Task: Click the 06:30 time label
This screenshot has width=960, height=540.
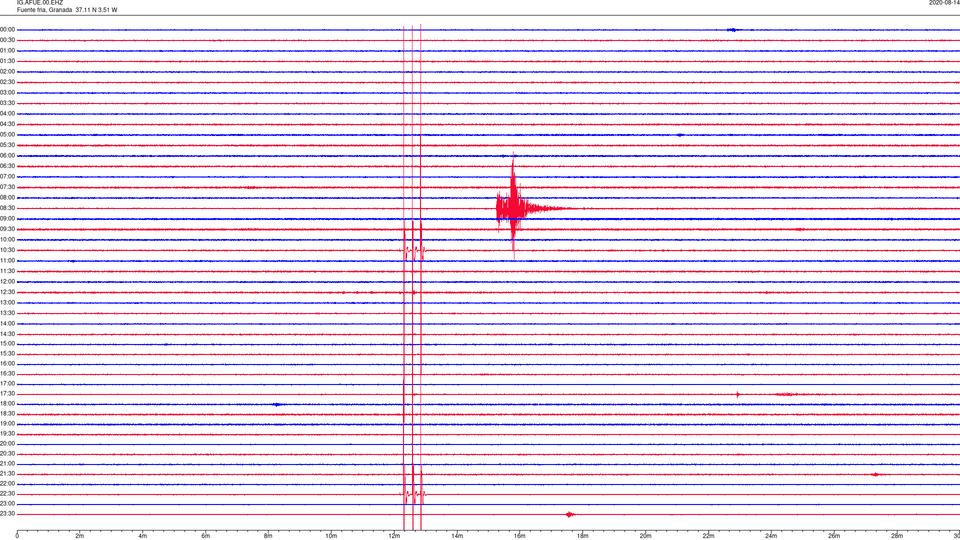Action: (7, 166)
